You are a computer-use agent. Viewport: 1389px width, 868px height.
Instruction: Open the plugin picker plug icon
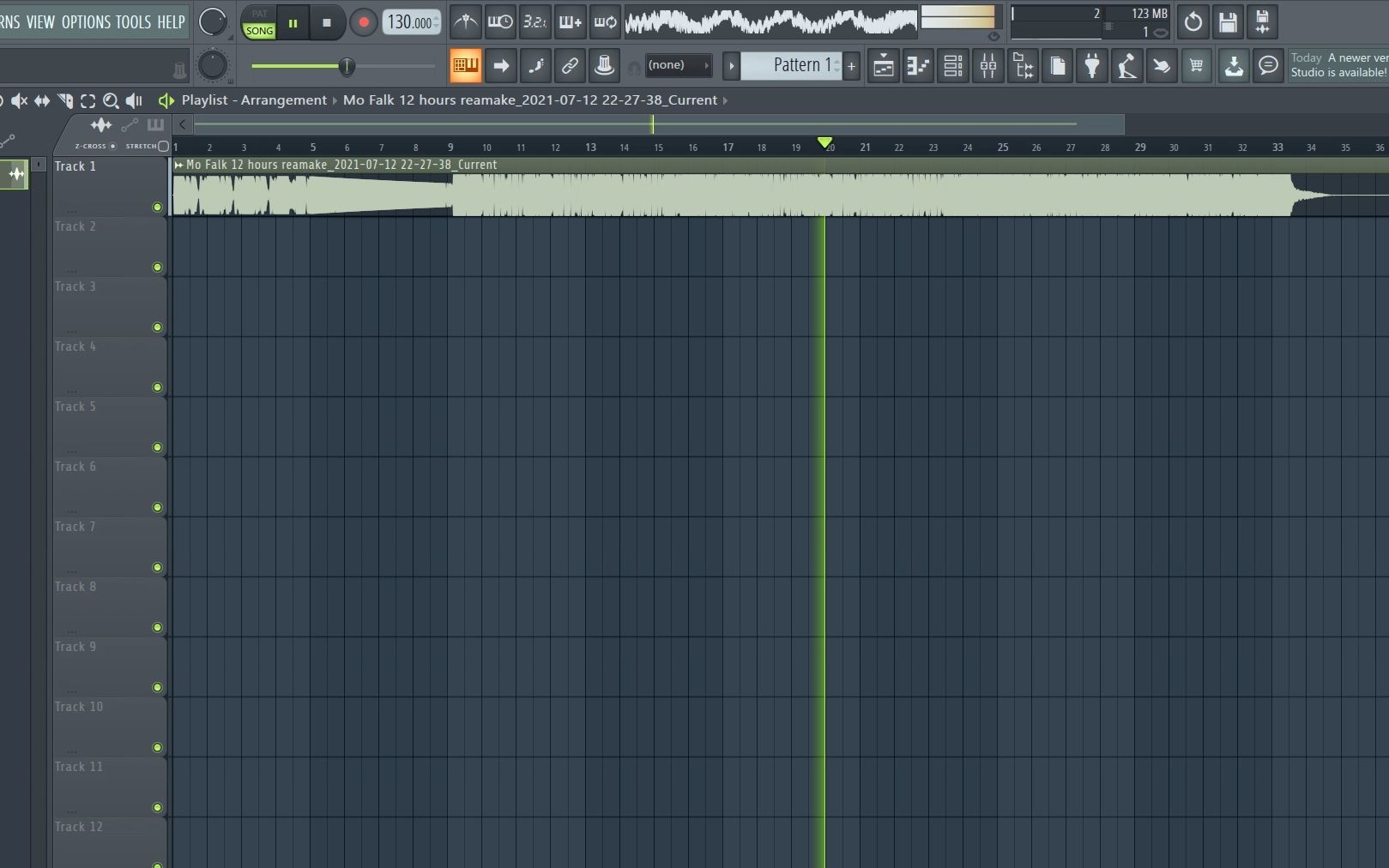coord(1092,66)
